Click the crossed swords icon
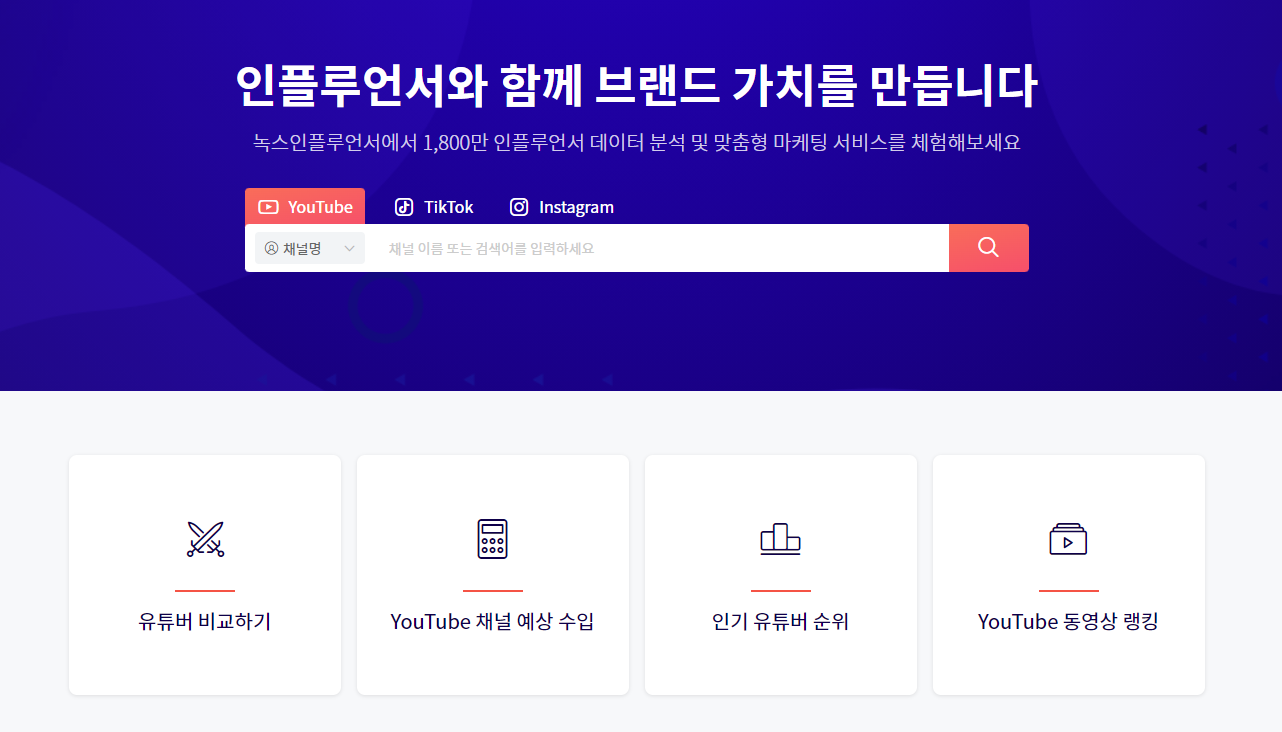This screenshot has width=1282, height=732. click(x=205, y=539)
